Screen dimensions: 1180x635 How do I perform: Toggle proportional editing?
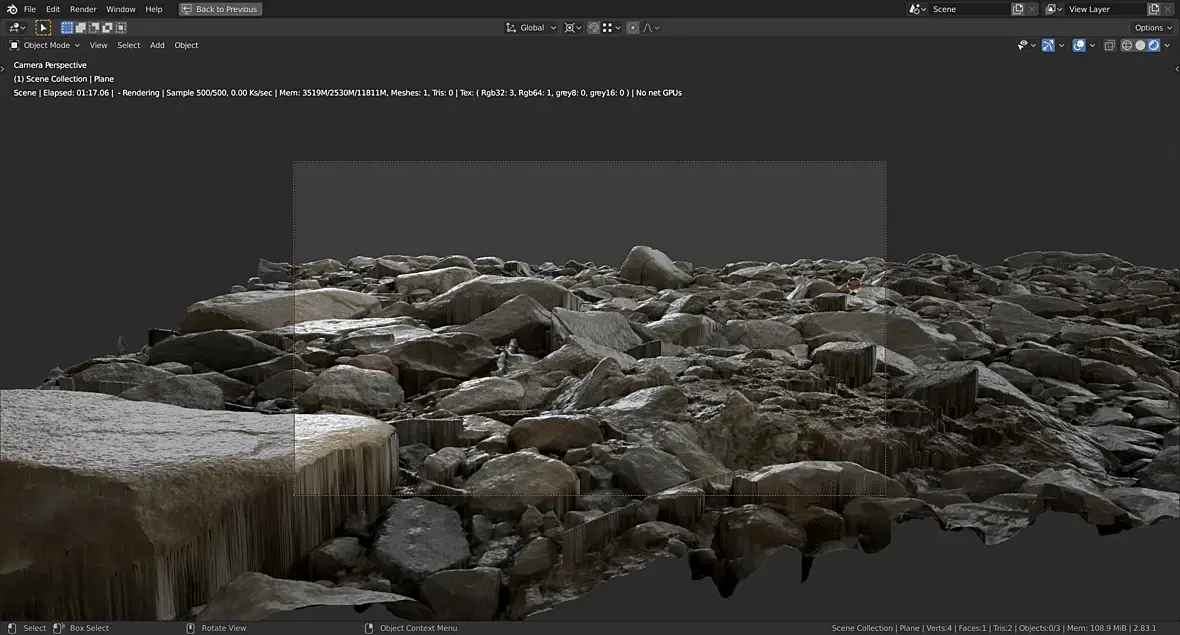(633, 28)
